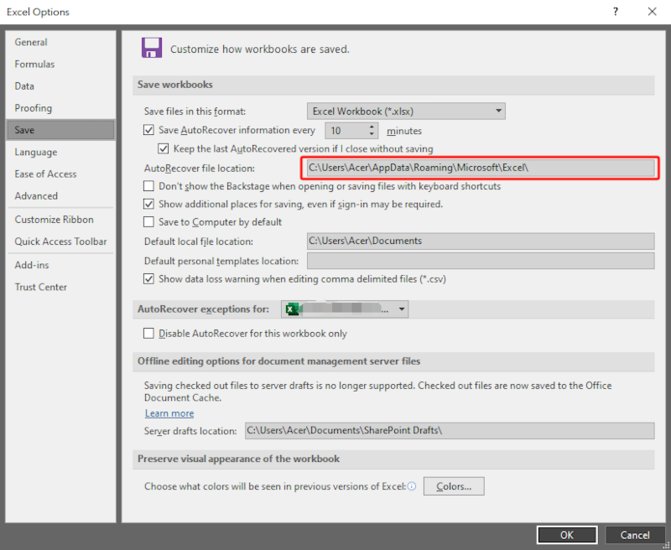671x550 pixels.
Task: Open the Save files in this format dropdown
Action: [406, 111]
